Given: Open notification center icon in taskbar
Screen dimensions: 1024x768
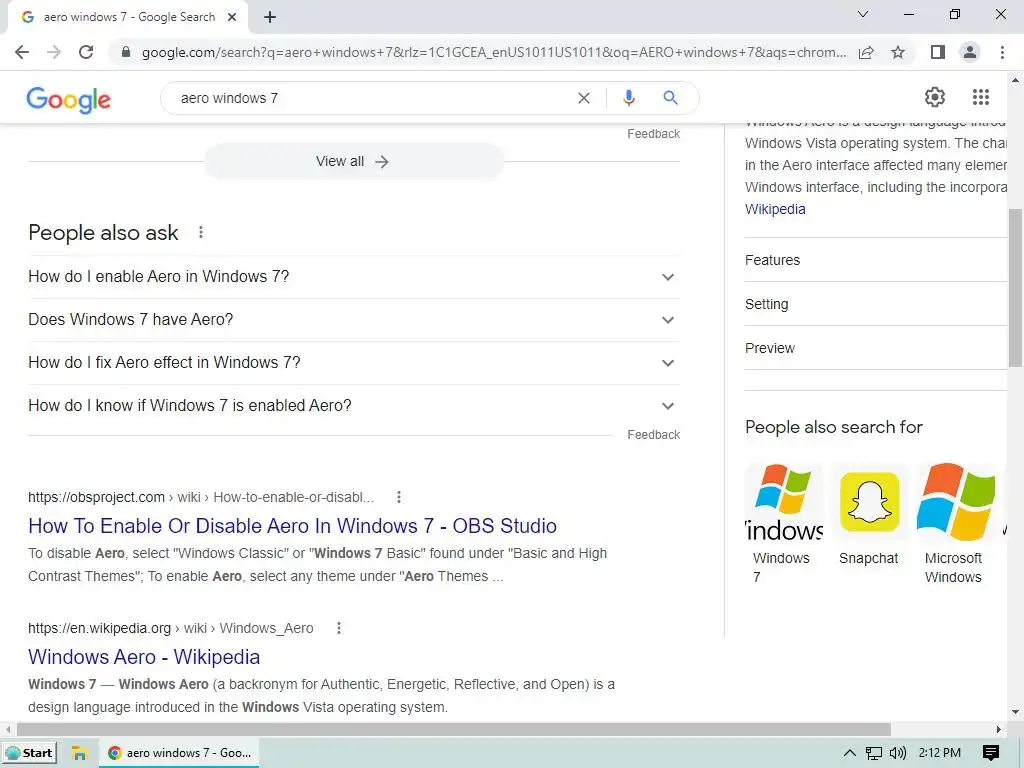Looking at the screenshot, I should coord(991,753).
